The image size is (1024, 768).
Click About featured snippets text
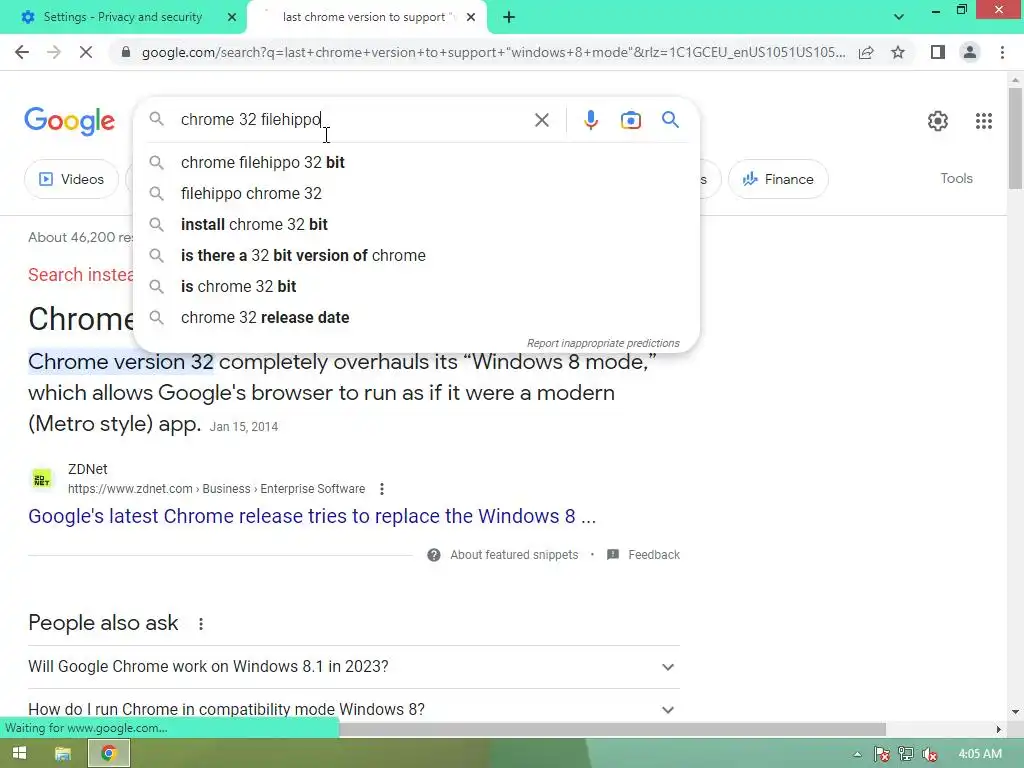pos(514,555)
